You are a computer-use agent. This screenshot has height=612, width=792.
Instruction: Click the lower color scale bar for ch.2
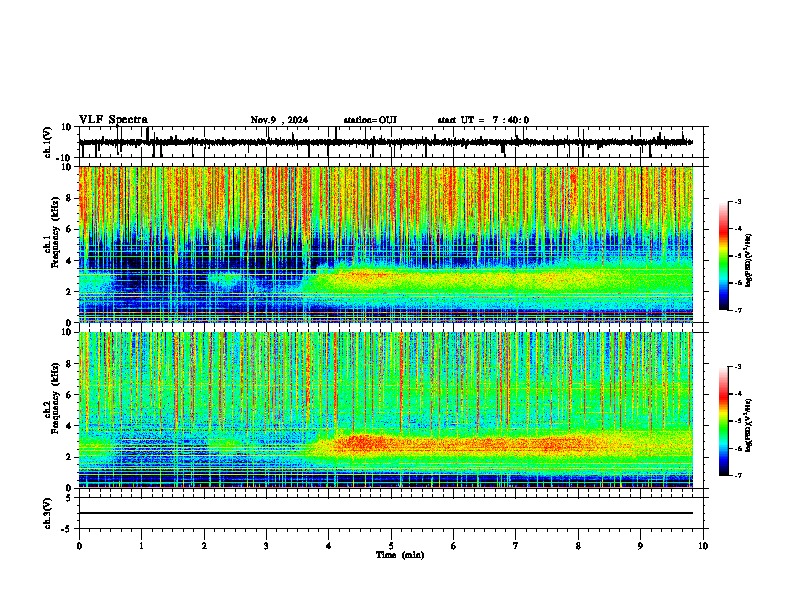[723, 421]
